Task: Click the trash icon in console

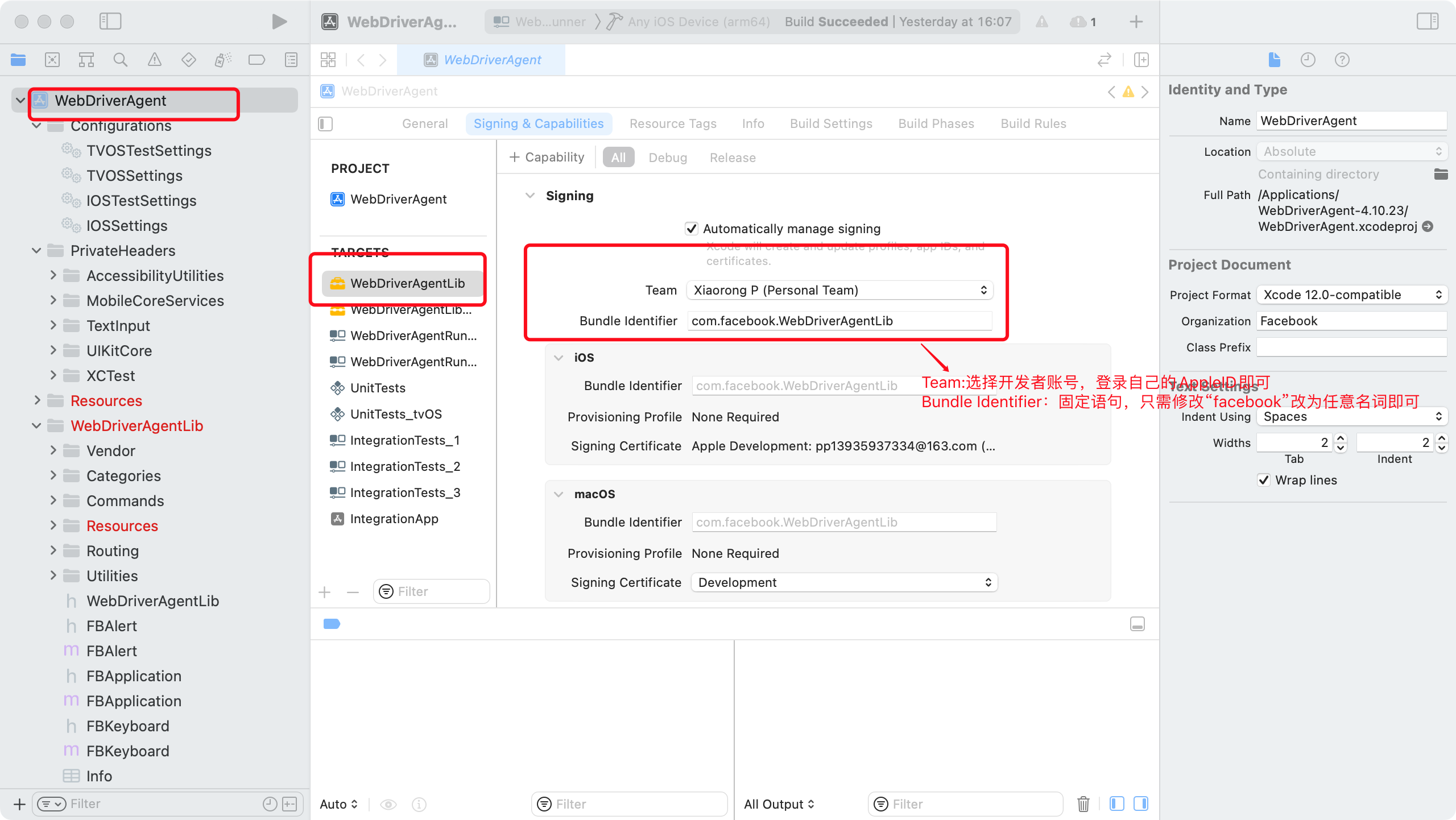Action: pos(1083,804)
